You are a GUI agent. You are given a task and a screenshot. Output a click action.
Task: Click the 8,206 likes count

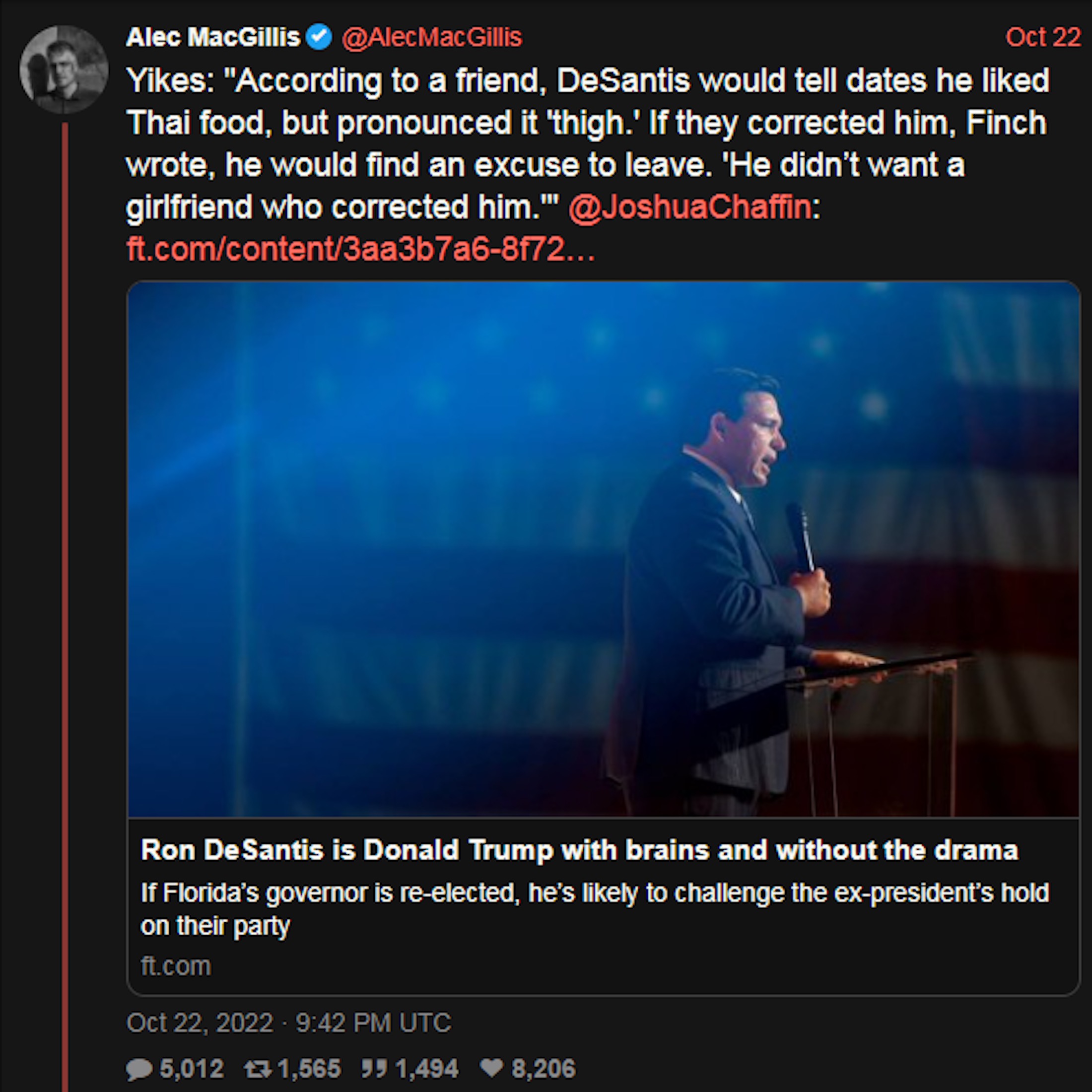point(543,1069)
